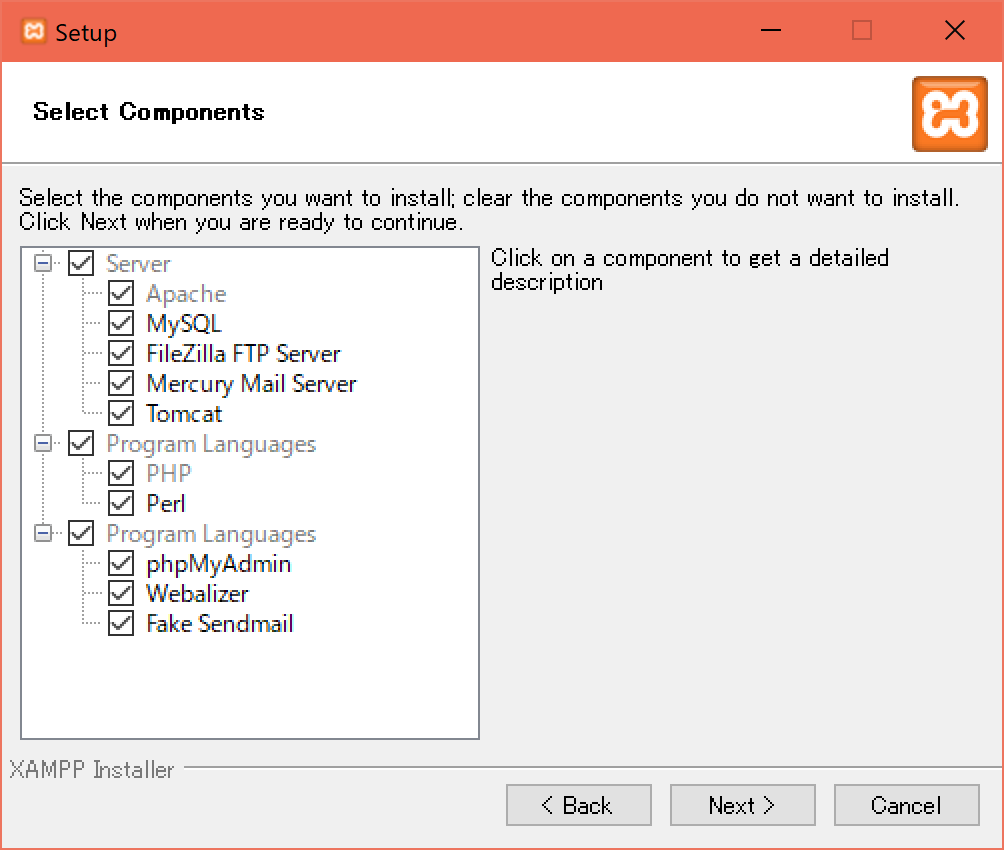Toggle the PHP checkbox
Viewport: 1004px width, 850px height.
pyautogui.click(x=121, y=473)
